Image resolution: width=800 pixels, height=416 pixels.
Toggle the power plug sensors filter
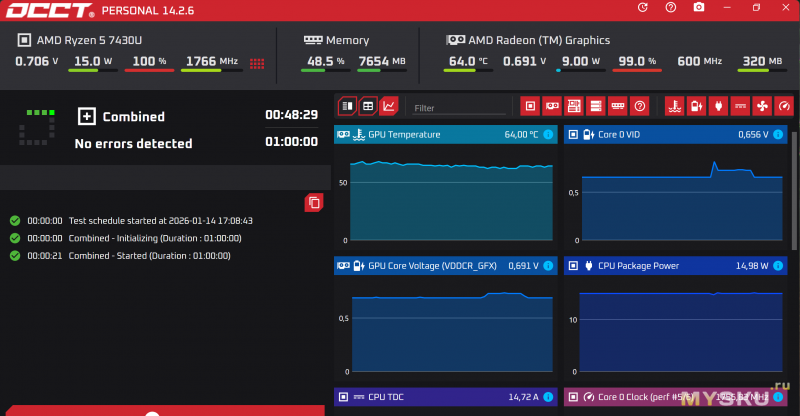[718, 106]
